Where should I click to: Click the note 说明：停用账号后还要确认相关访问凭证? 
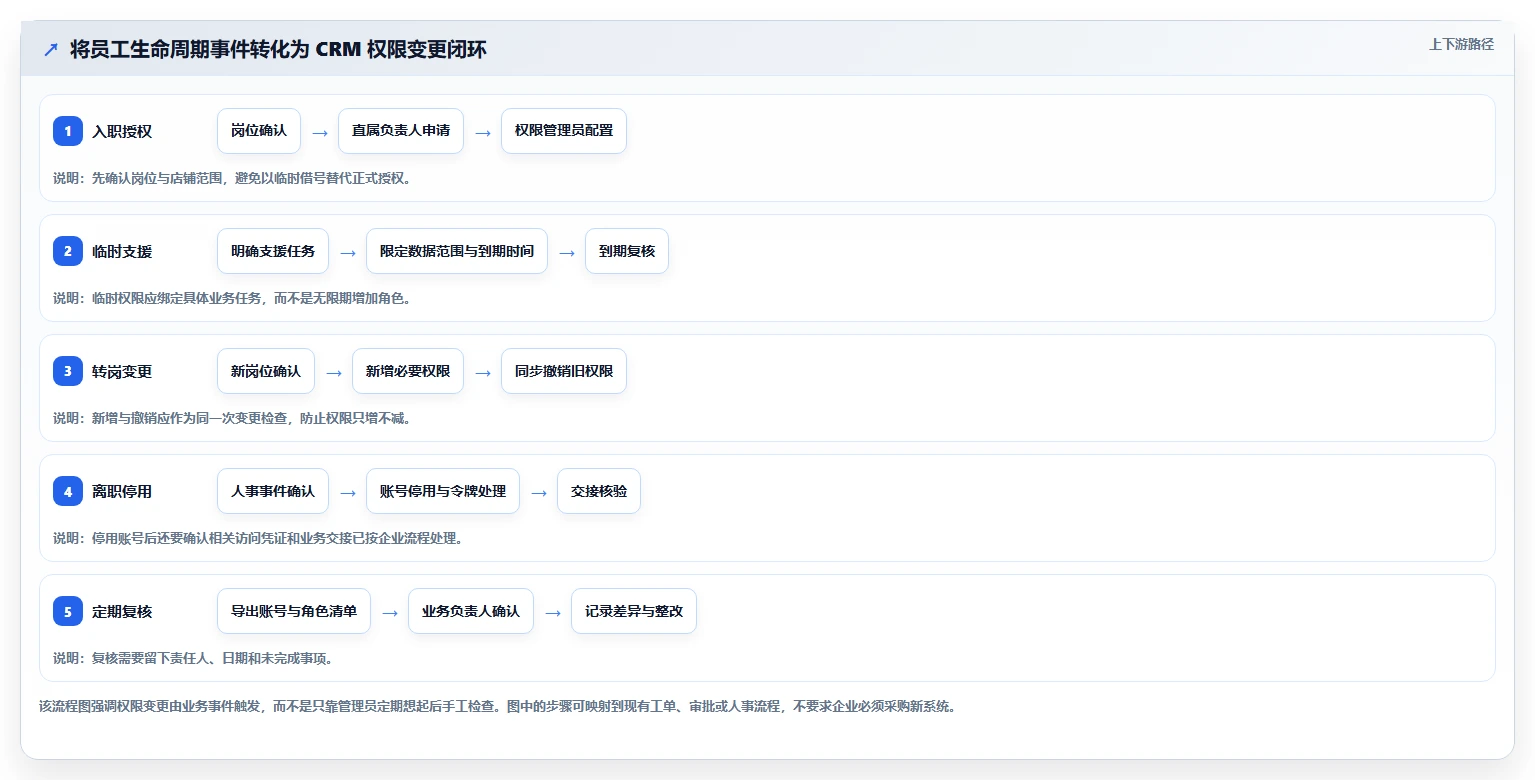coord(258,538)
